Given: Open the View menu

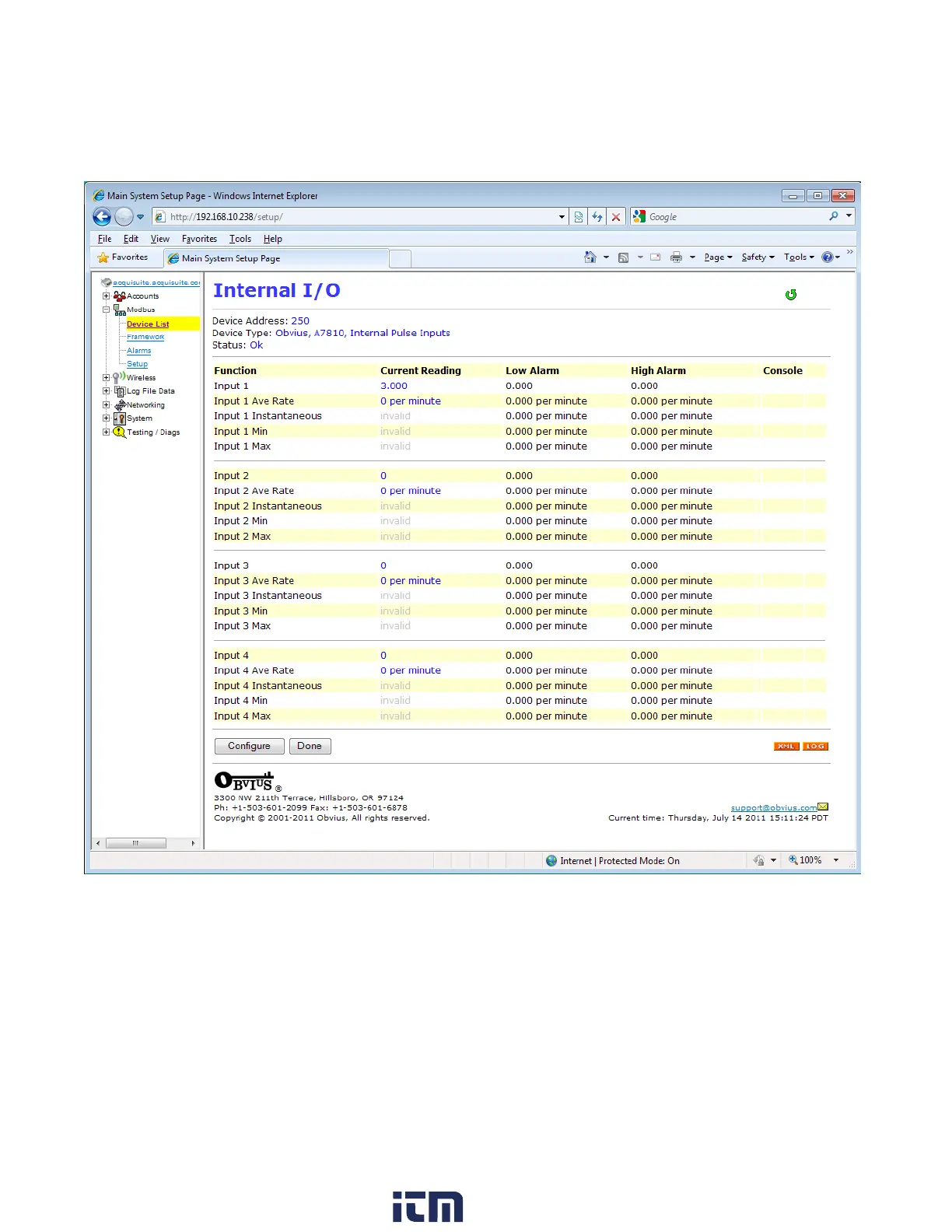Looking at the screenshot, I should pos(160,239).
